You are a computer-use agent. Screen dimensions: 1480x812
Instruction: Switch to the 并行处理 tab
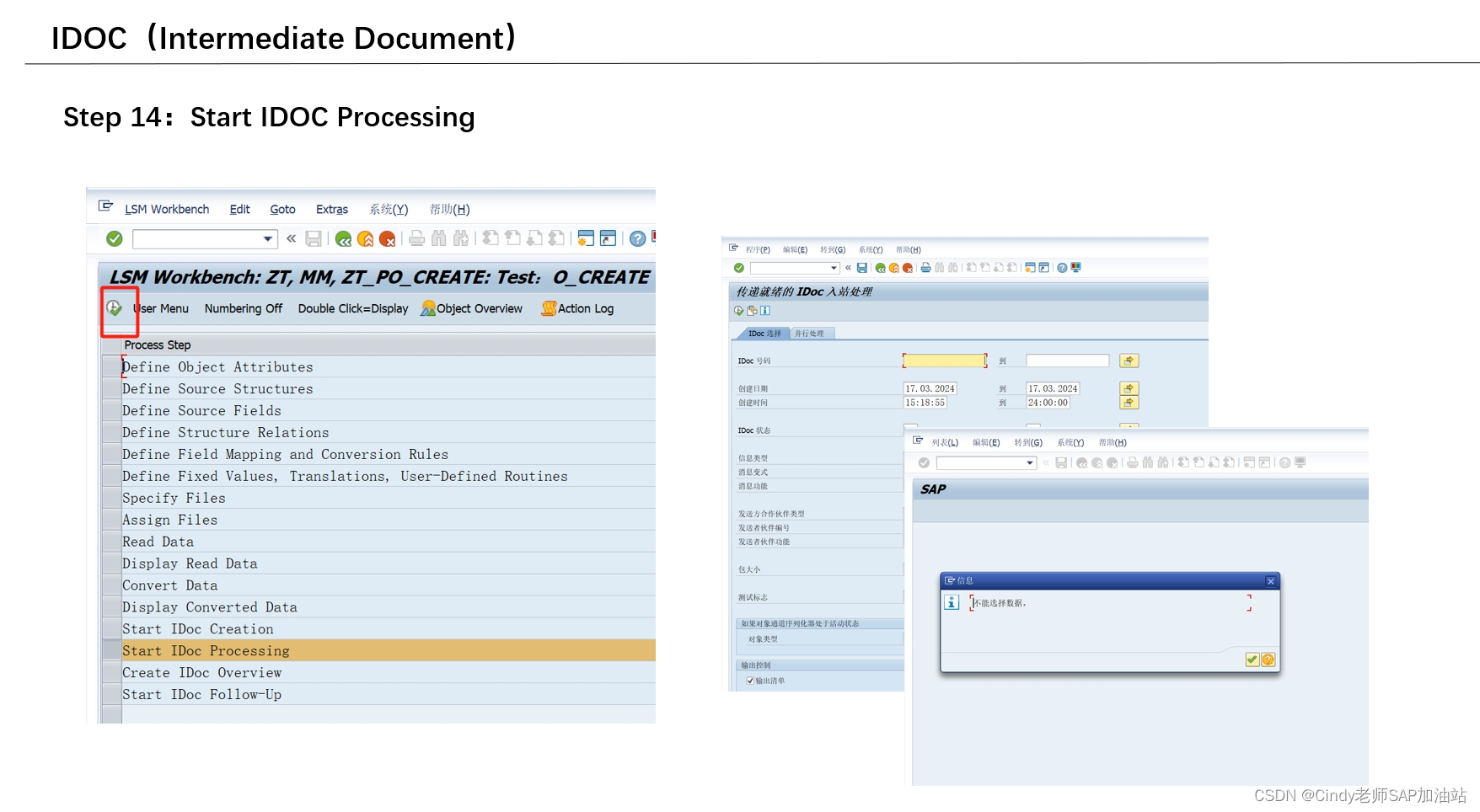click(812, 334)
